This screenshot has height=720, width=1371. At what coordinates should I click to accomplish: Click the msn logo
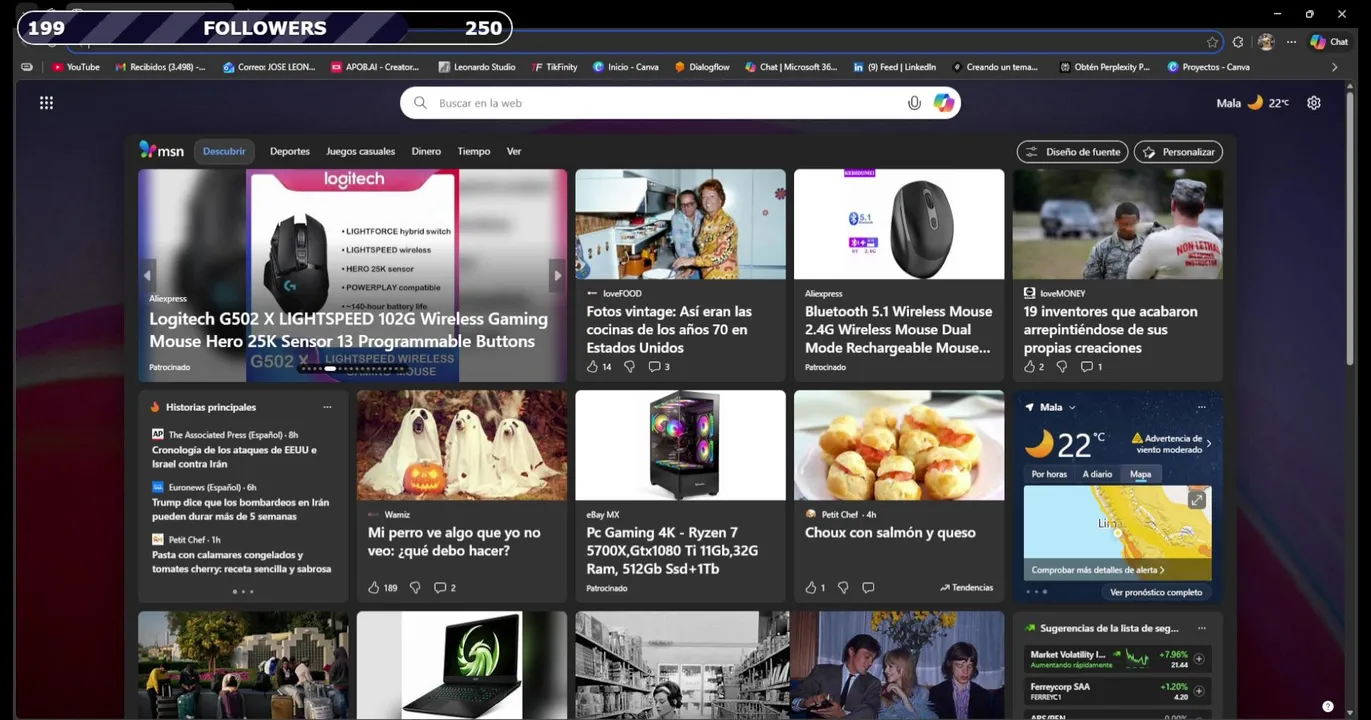pyautogui.click(x=162, y=151)
